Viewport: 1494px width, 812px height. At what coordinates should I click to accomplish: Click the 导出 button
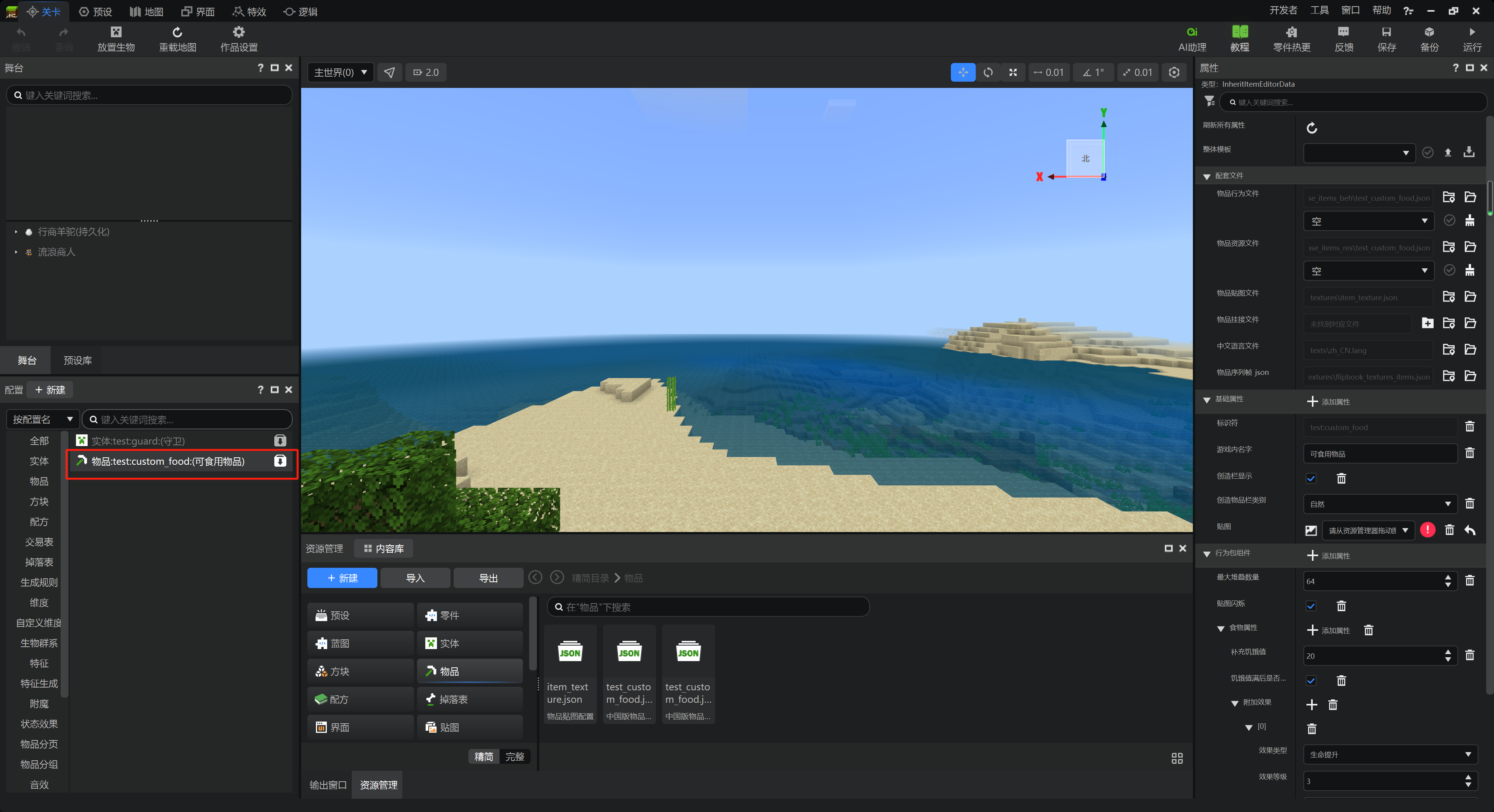point(488,578)
